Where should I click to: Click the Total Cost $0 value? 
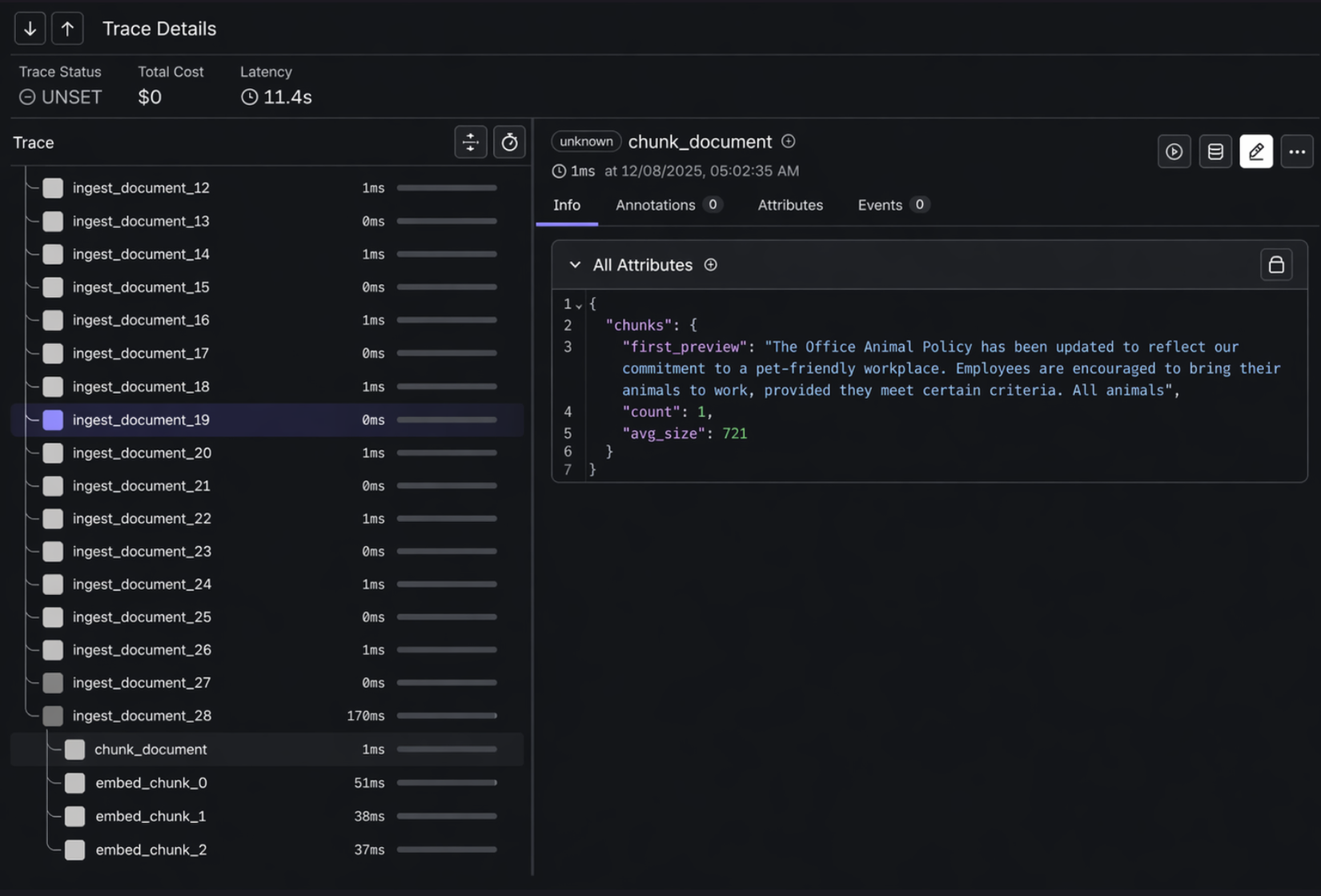coord(150,97)
